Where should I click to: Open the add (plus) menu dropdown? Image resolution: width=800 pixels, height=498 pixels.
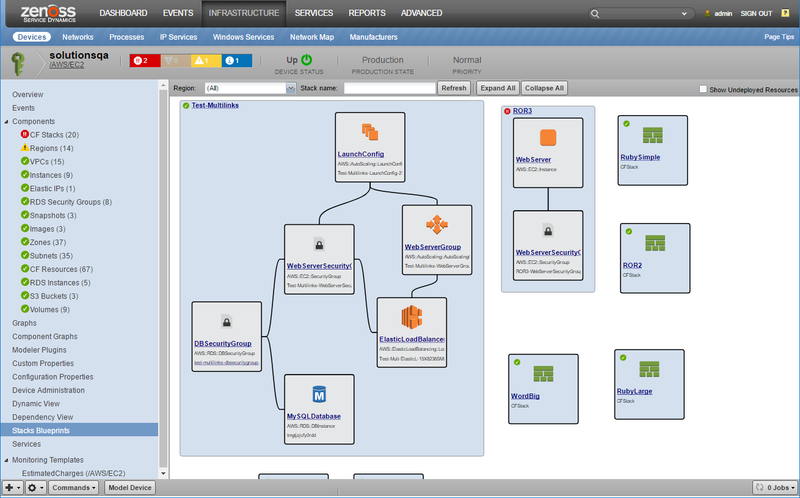click(x=13, y=487)
